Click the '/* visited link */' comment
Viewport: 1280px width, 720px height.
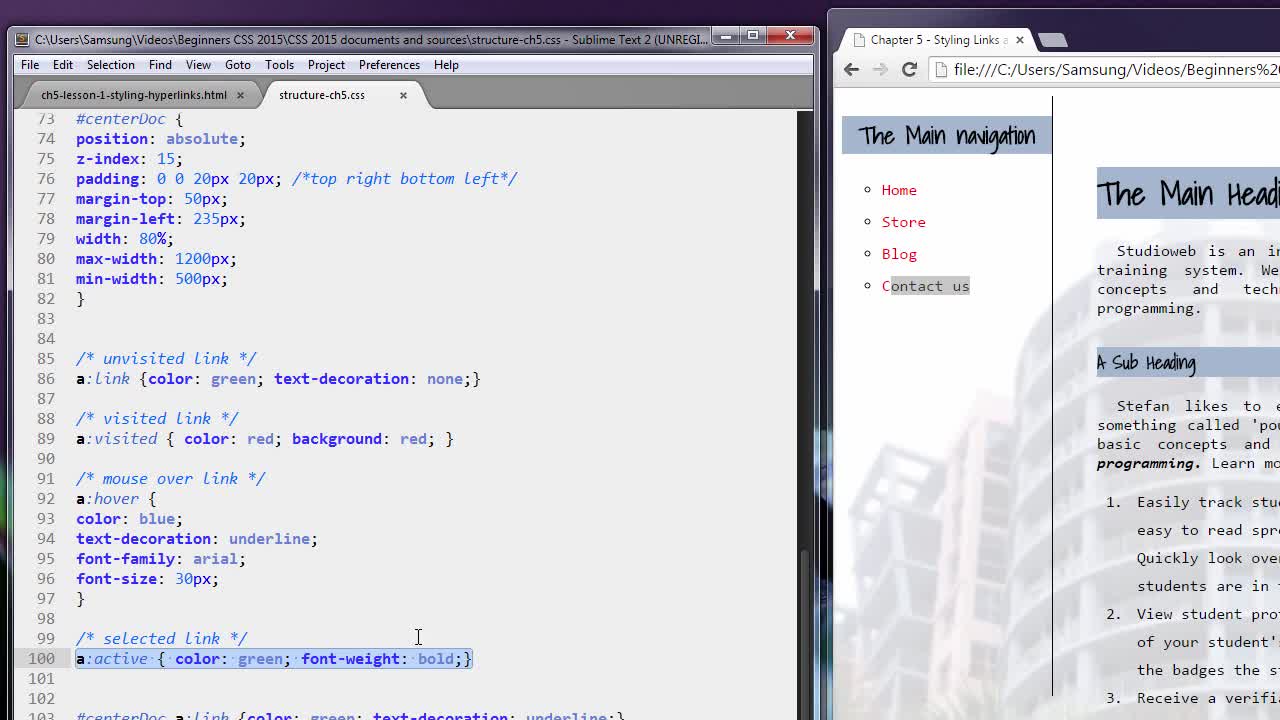coord(157,419)
